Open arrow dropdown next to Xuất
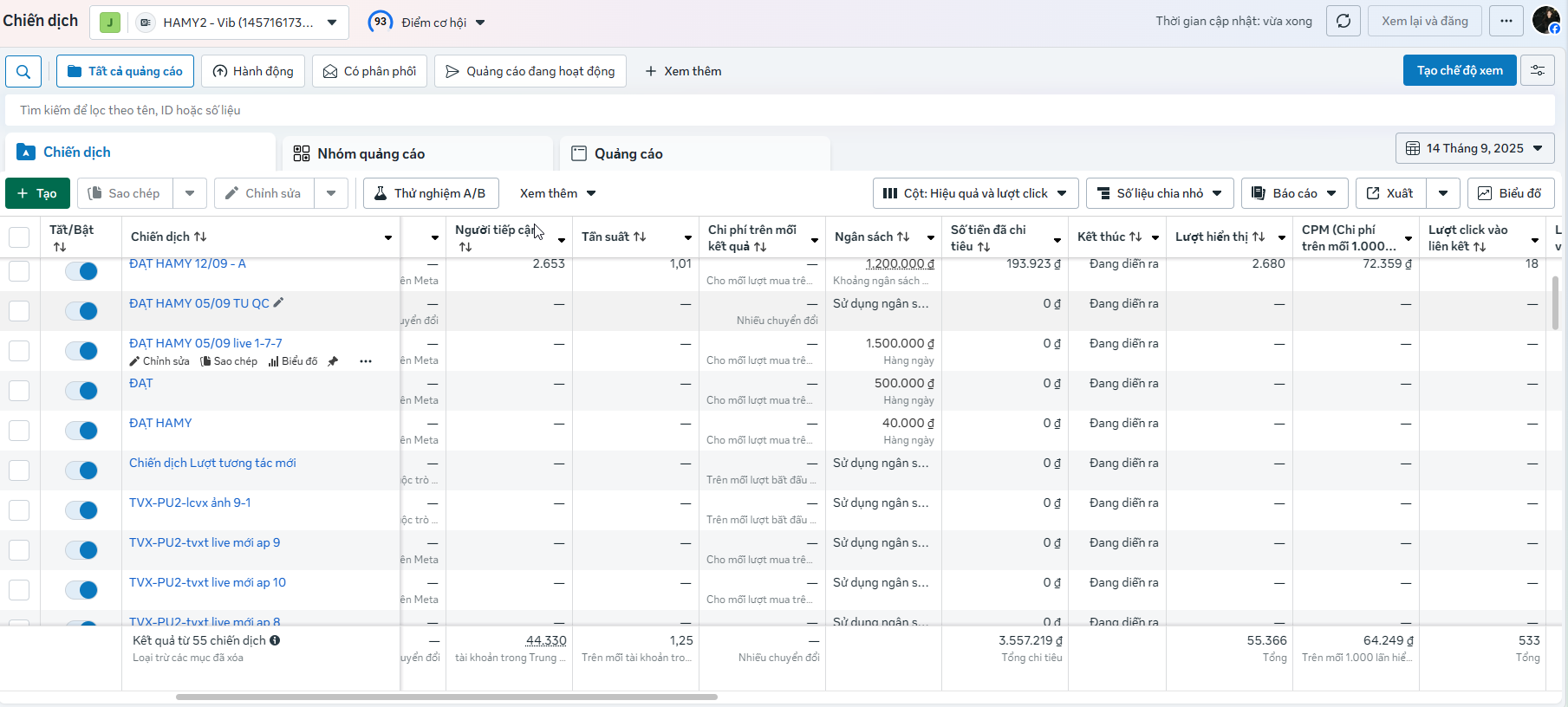 [x=1443, y=193]
